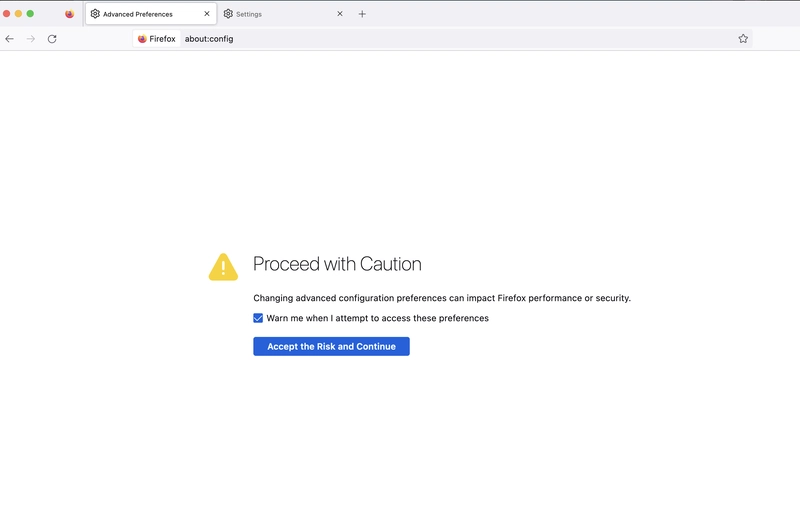The width and height of the screenshot is (800, 516).
Task: Switch to the Settings tab
Action: tap(284, 14)
